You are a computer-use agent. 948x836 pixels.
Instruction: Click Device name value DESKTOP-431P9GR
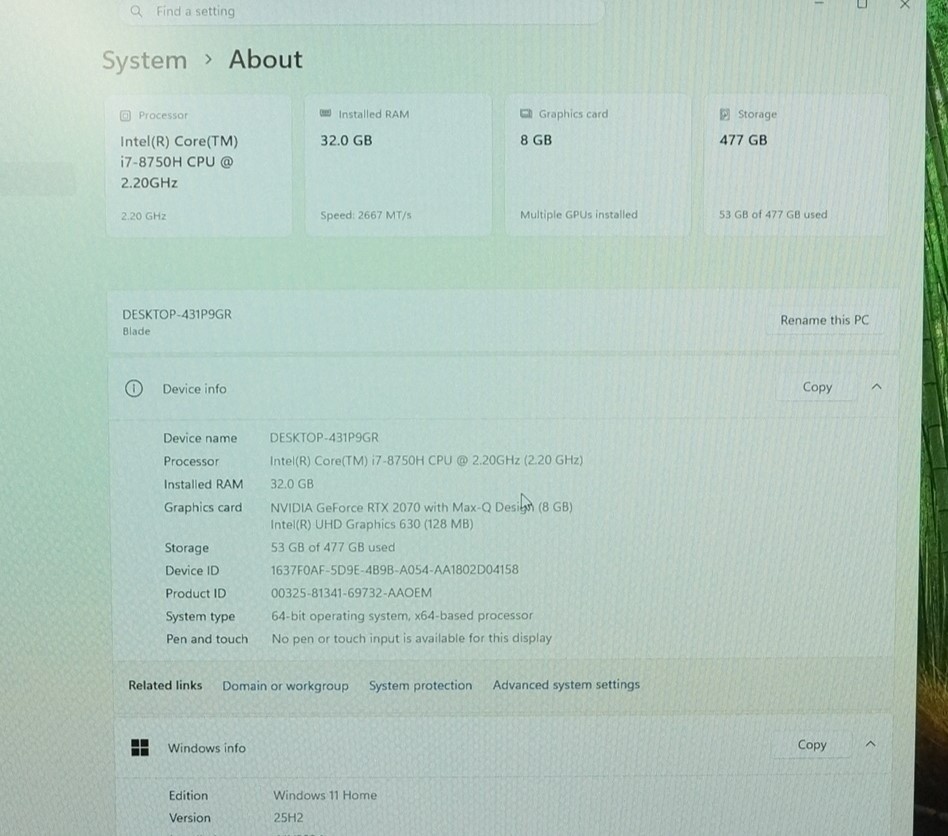click(x=324, y=438)
